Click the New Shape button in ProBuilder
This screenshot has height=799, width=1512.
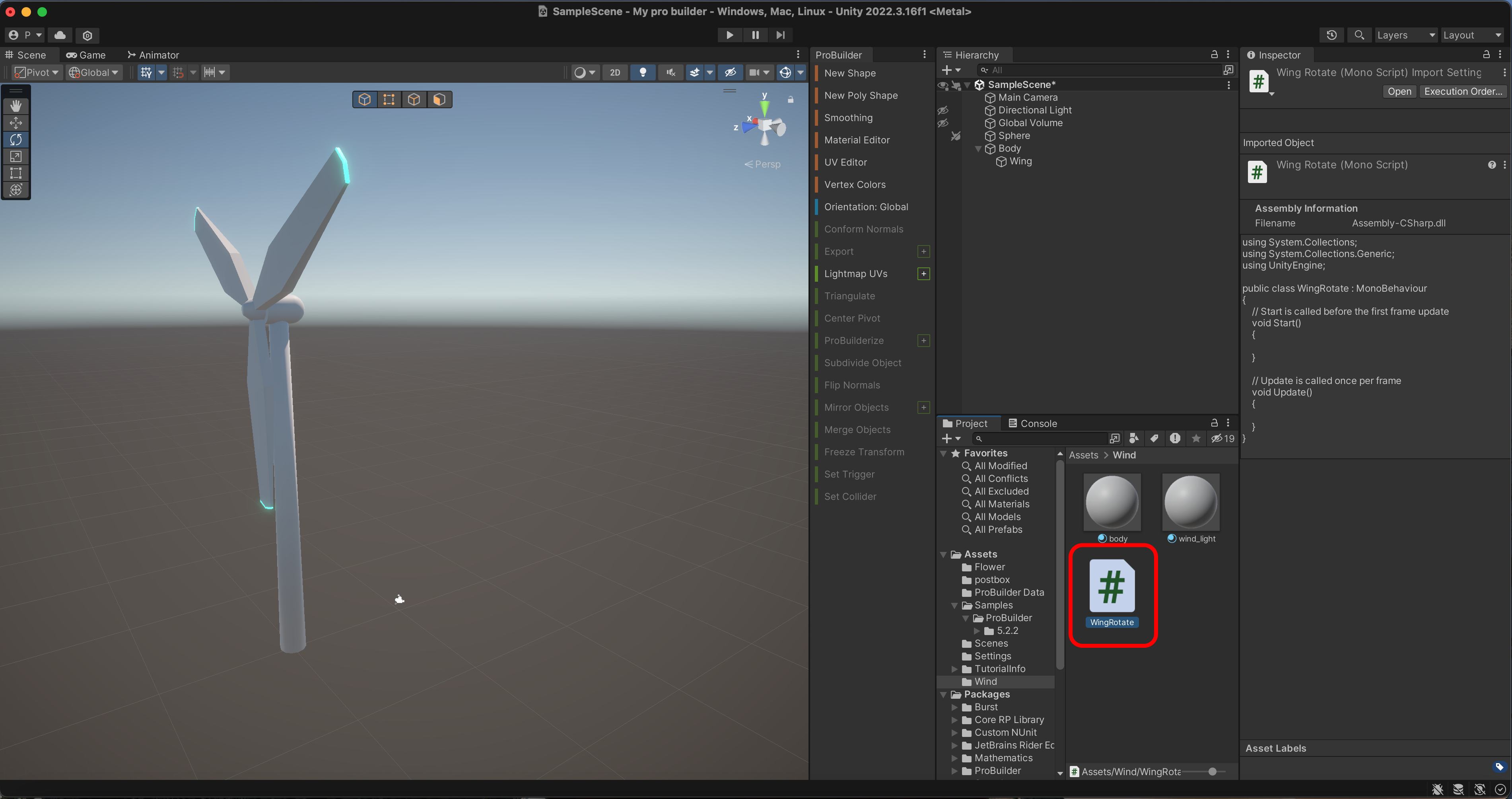[x=849, y=73]
